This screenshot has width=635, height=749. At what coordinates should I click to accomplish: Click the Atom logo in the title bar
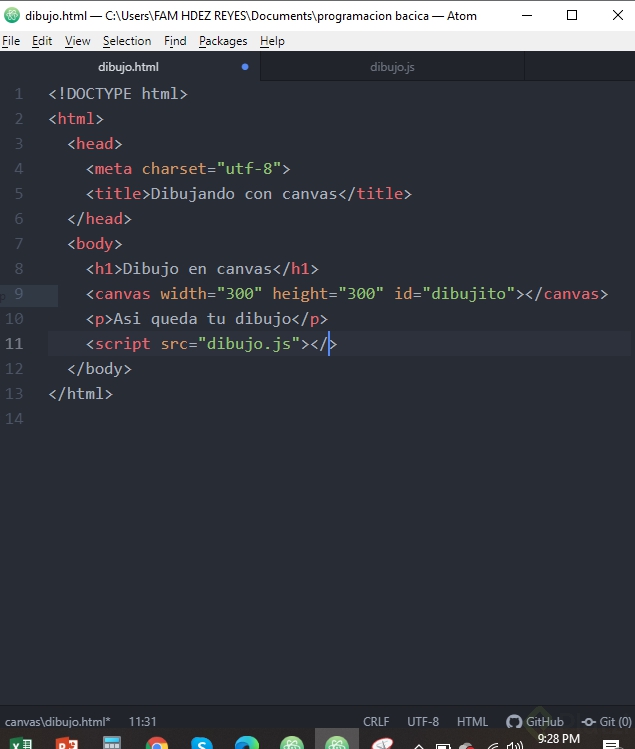[12, 15]
